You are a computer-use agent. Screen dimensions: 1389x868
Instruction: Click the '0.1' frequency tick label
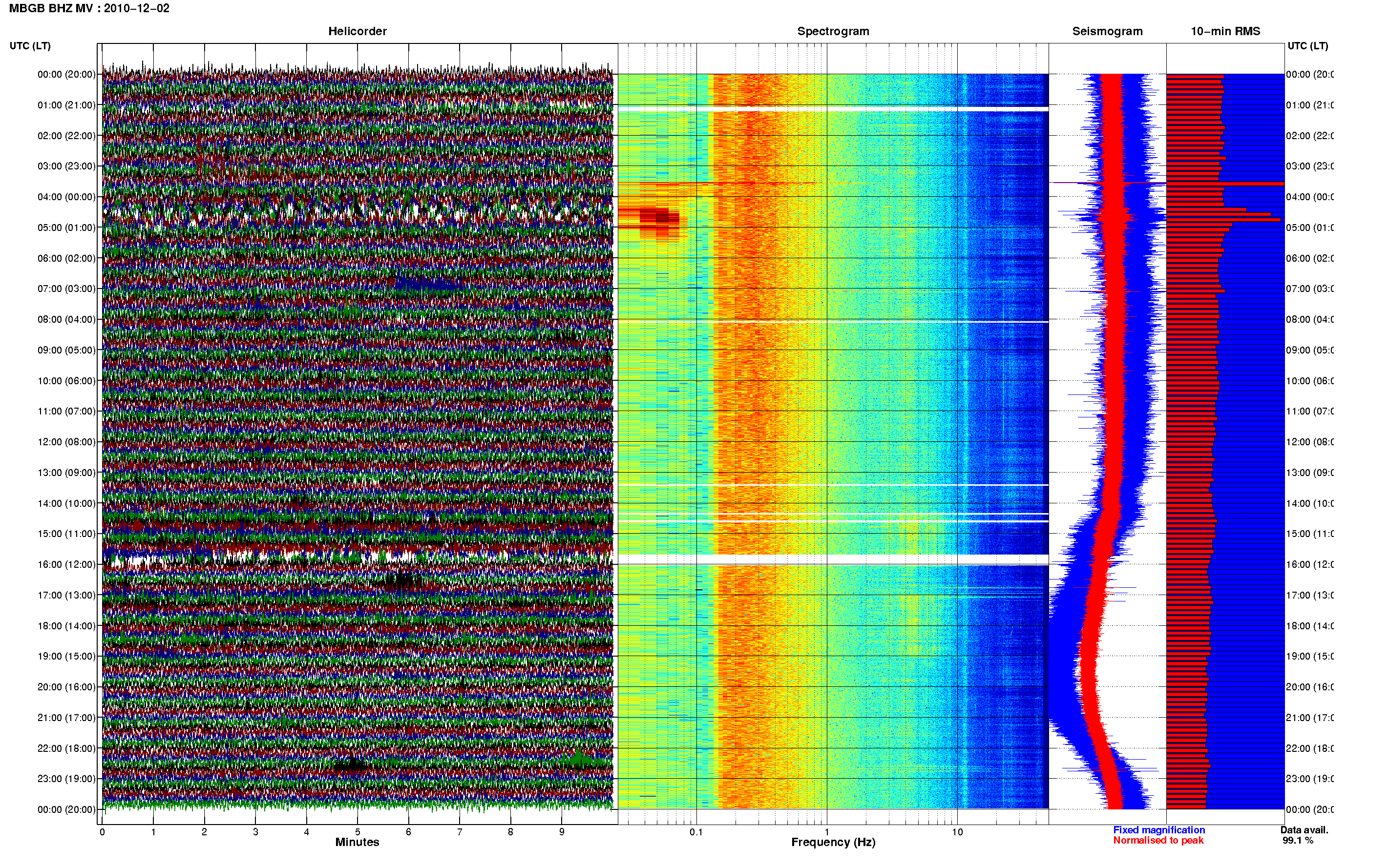(x=696, y=832)
